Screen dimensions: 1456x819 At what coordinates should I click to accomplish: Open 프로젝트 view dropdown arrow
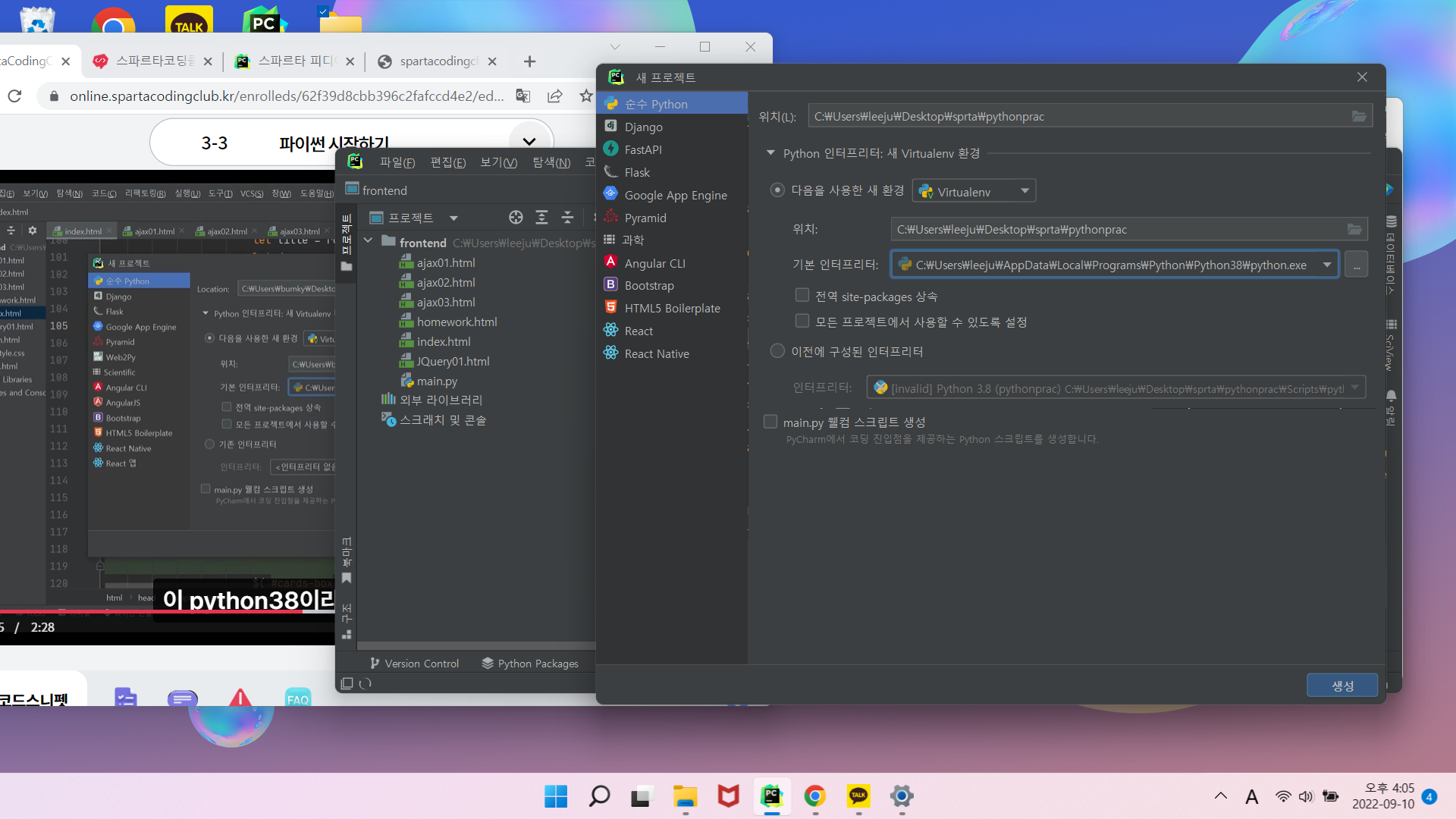click(x=453, y=218)
